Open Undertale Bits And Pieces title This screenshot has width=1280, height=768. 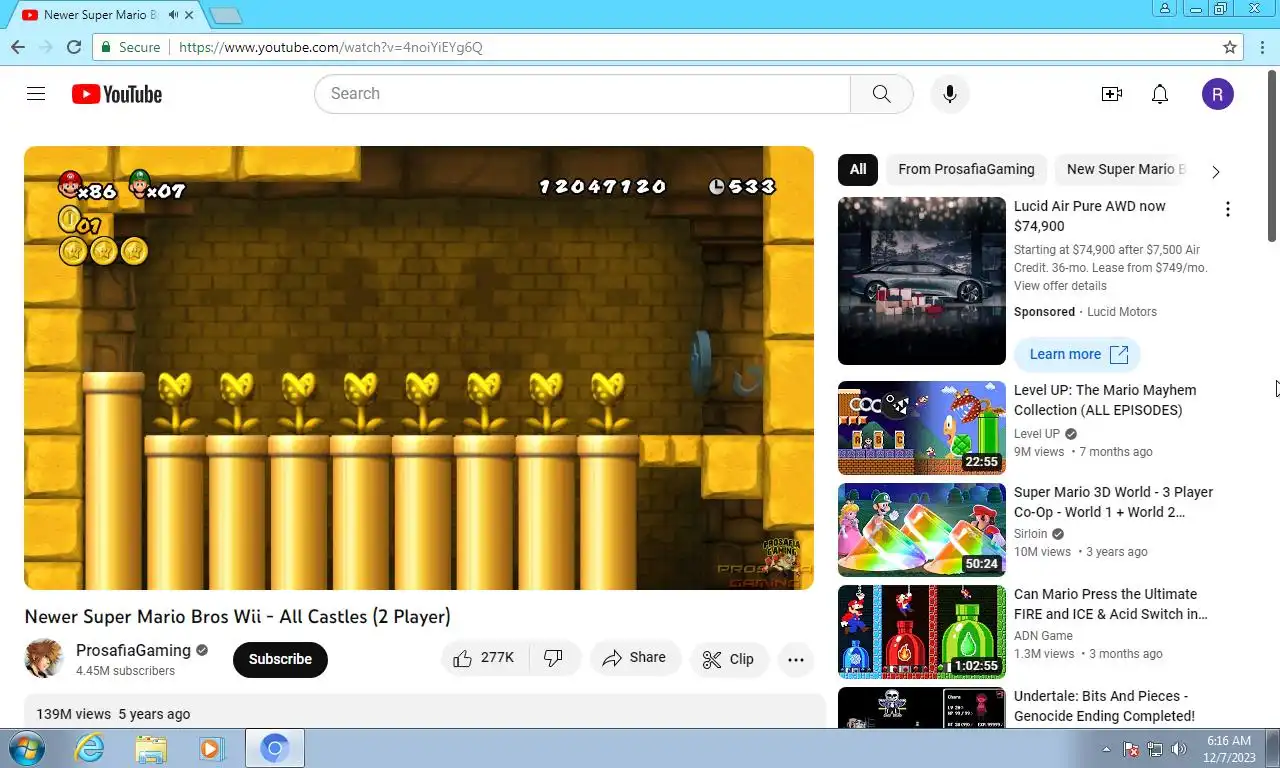(x=1104, y=706)
